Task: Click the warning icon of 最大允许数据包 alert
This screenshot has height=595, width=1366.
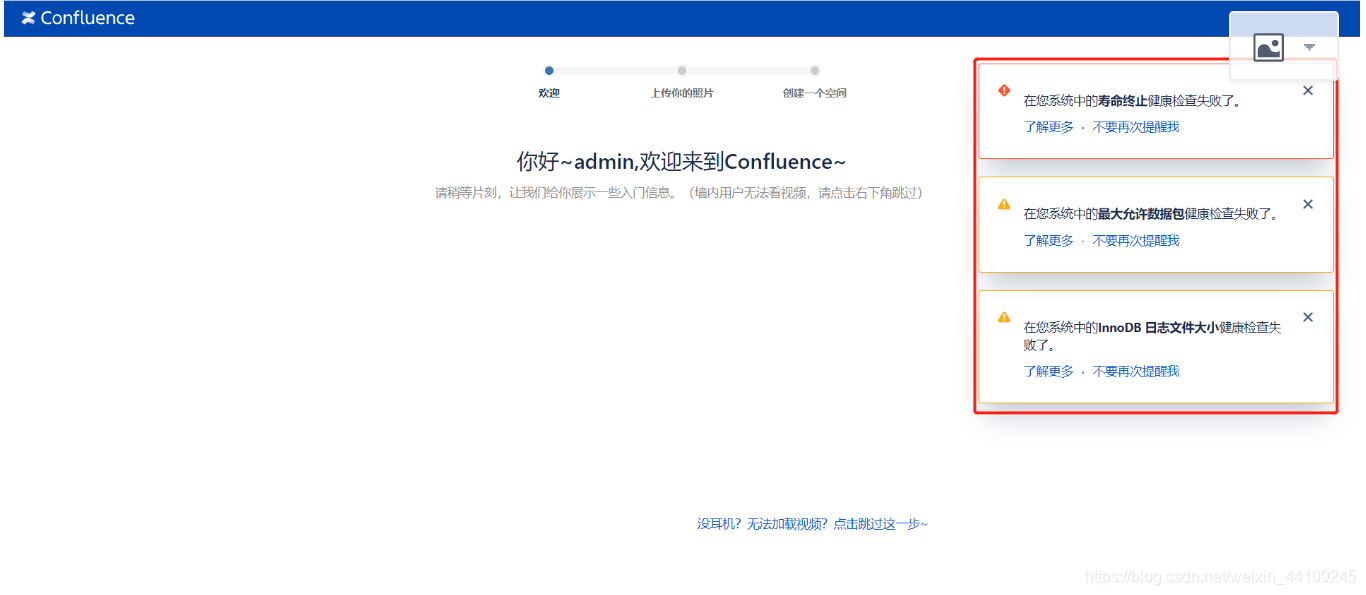Action: tap(1004, 204)
